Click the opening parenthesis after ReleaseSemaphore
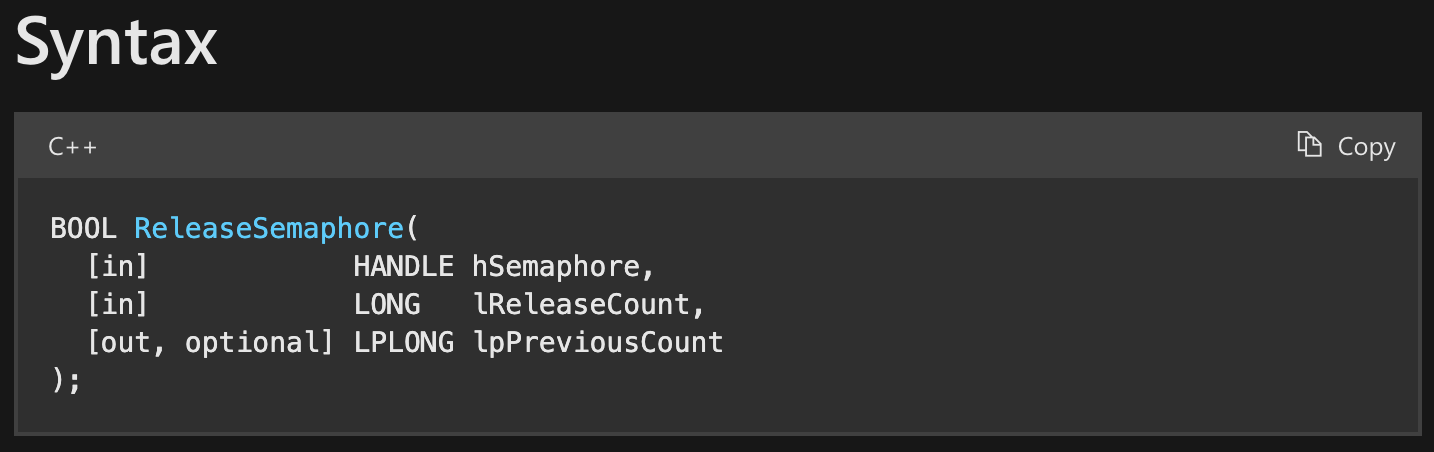Image resolution: width=1434 pixels, height=452 pixels. [x=411, y=228]
